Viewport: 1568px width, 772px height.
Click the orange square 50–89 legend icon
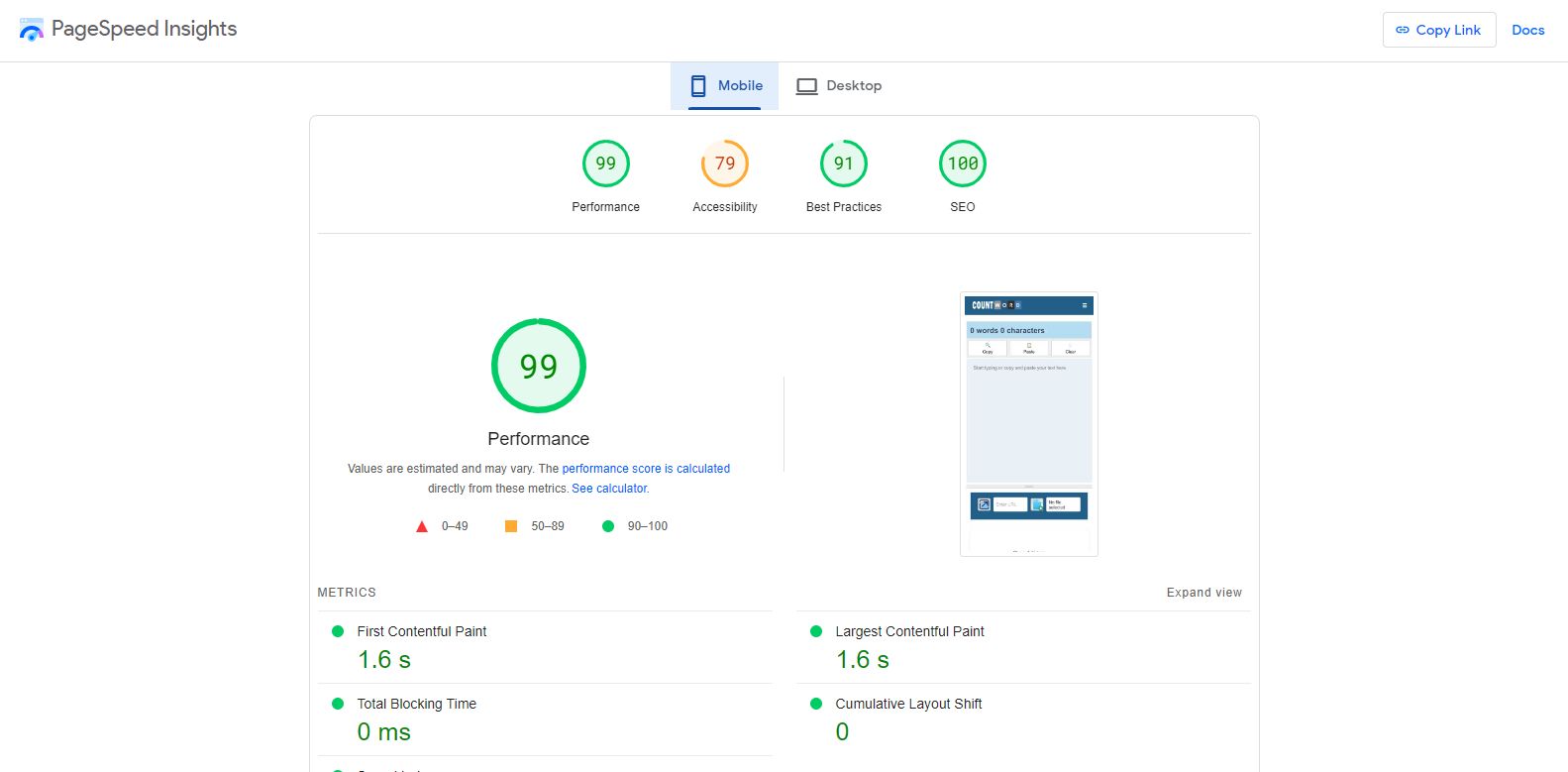[x=511, y=526]
